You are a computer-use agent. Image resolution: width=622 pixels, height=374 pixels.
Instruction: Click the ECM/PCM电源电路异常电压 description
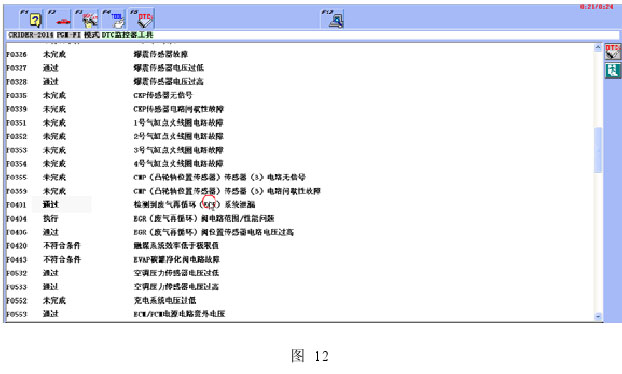(179, 314)
